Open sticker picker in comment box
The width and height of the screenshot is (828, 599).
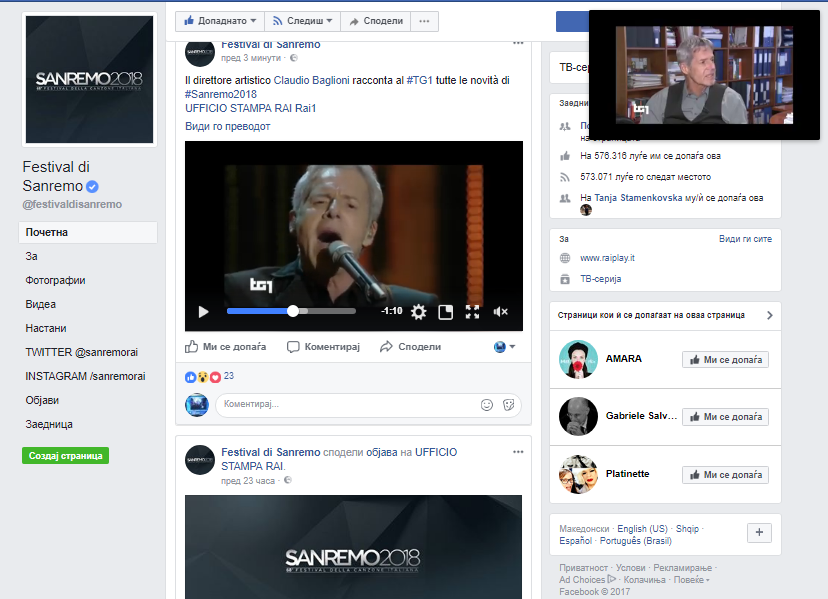pyautogui.click(x=509, y=405)
